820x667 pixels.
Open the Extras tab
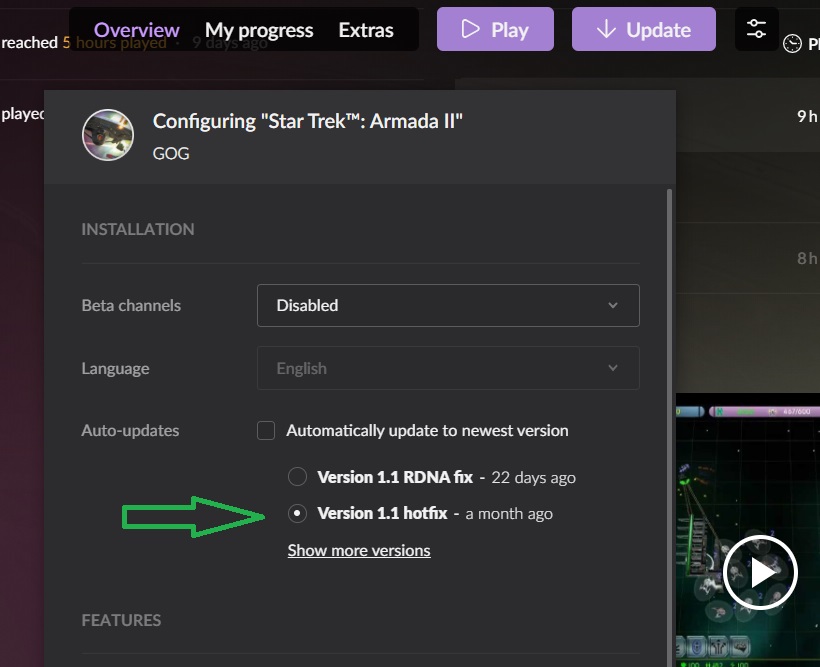366,30
